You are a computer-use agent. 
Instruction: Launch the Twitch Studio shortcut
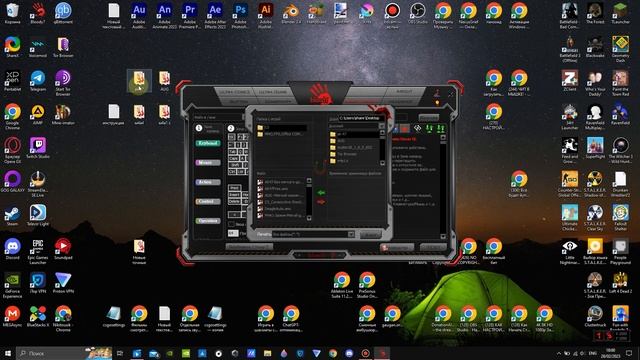38,148
